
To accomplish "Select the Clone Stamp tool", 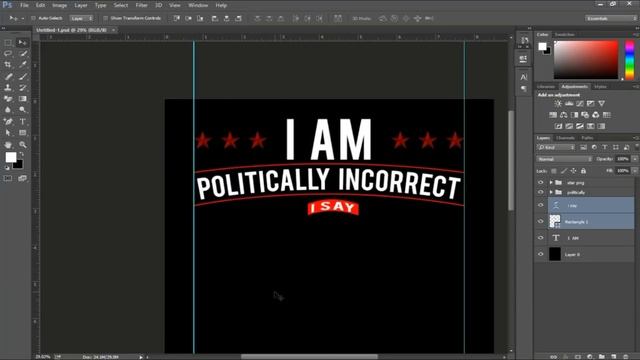I will (8, 87).
